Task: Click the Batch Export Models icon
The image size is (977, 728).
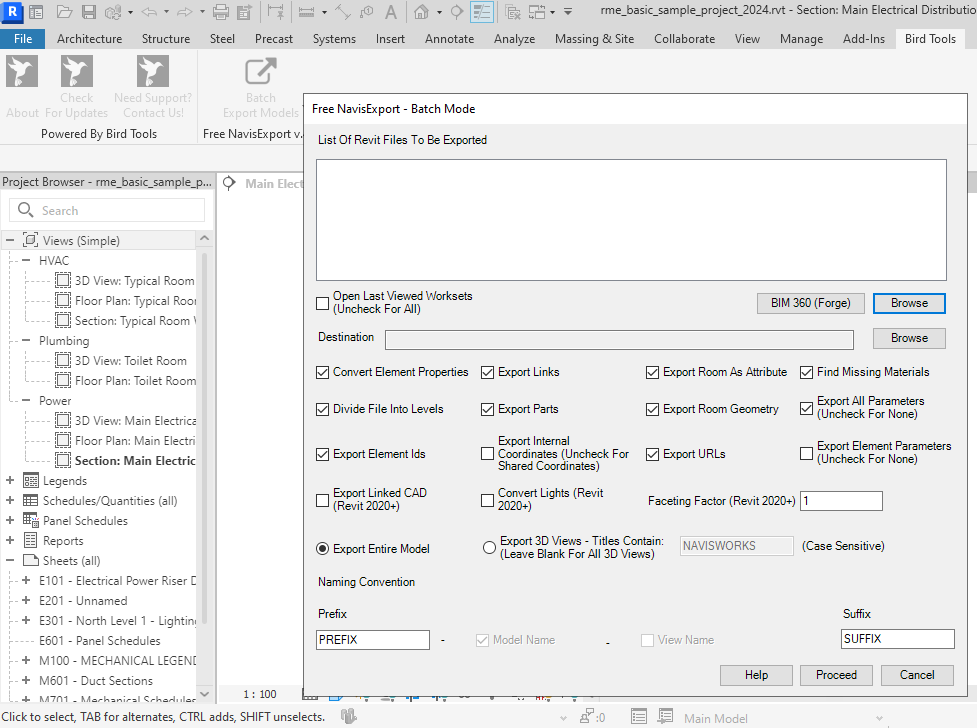Action: tap(261, 73)
